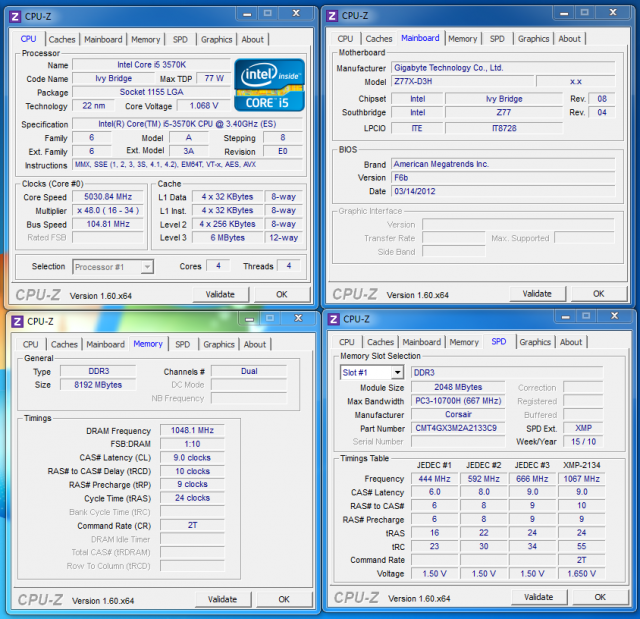
Task: Select About tab in Mainboard window
Action: 569,39
